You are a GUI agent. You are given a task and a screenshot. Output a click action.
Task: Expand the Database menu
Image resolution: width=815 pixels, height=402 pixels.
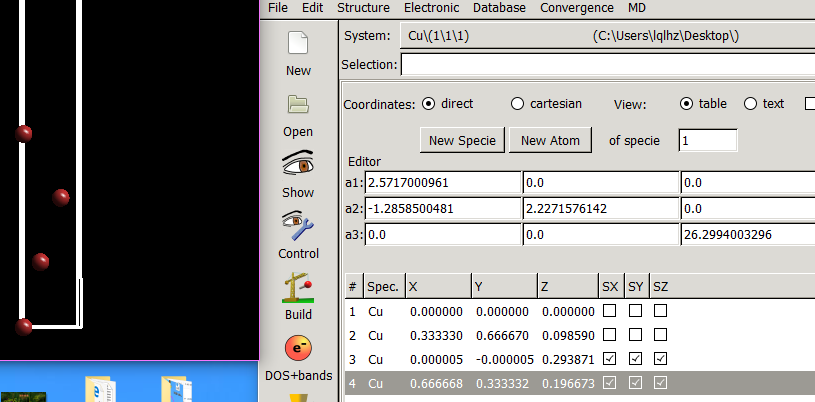[x=499, y=7]
